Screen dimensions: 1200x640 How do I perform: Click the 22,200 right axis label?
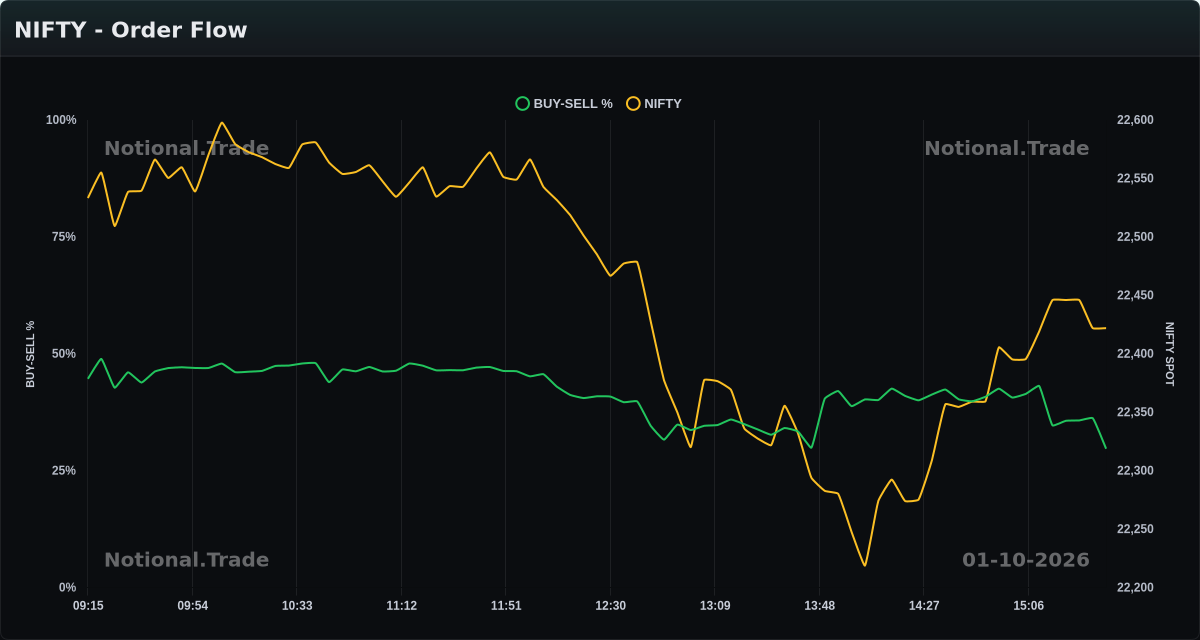pos(1135,588)
